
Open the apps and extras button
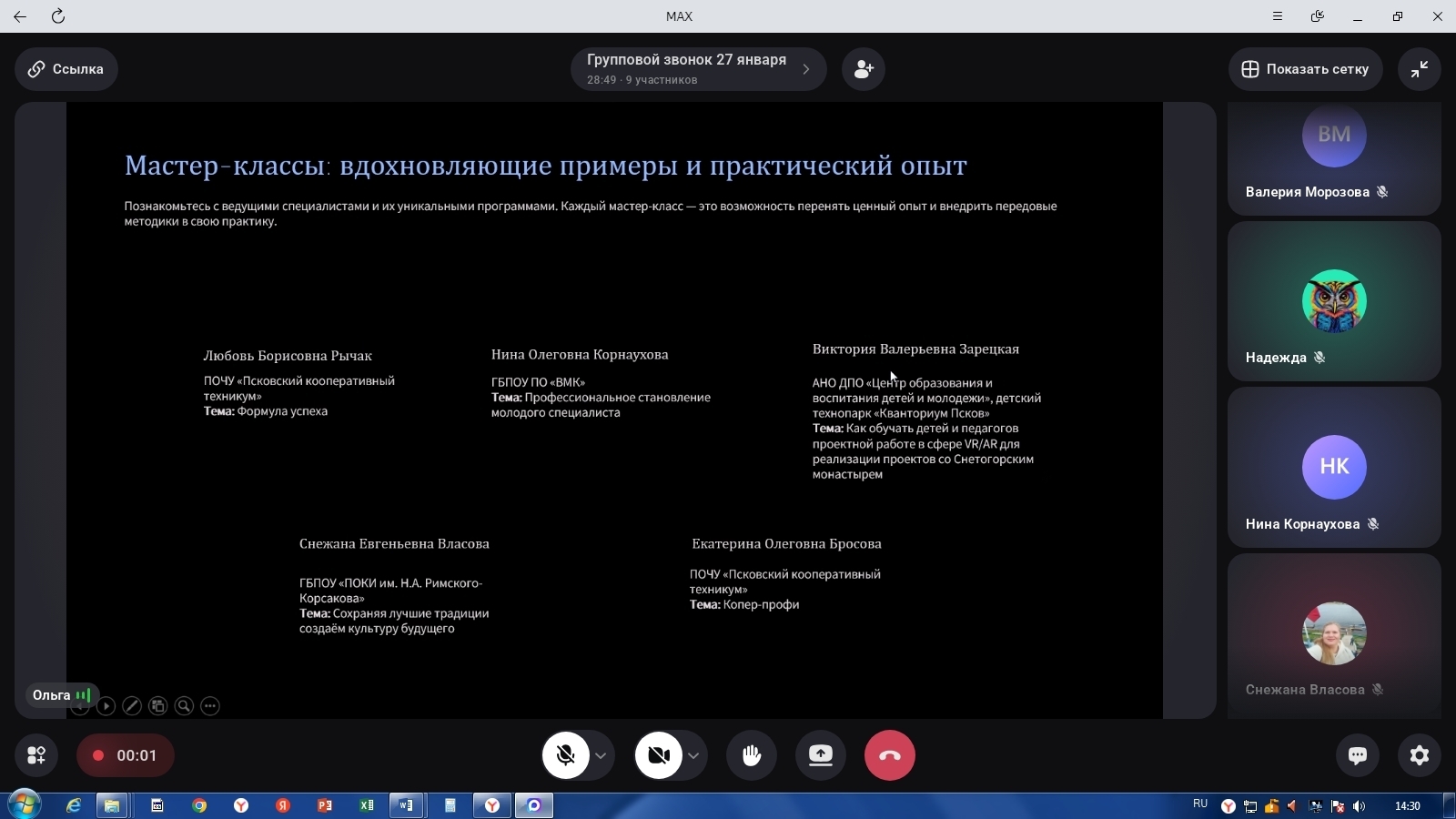tap(36, 755)
